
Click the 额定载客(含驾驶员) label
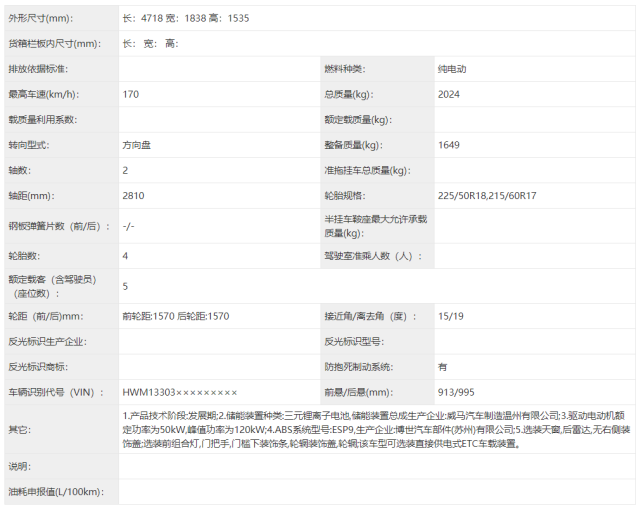pos(52,286)
